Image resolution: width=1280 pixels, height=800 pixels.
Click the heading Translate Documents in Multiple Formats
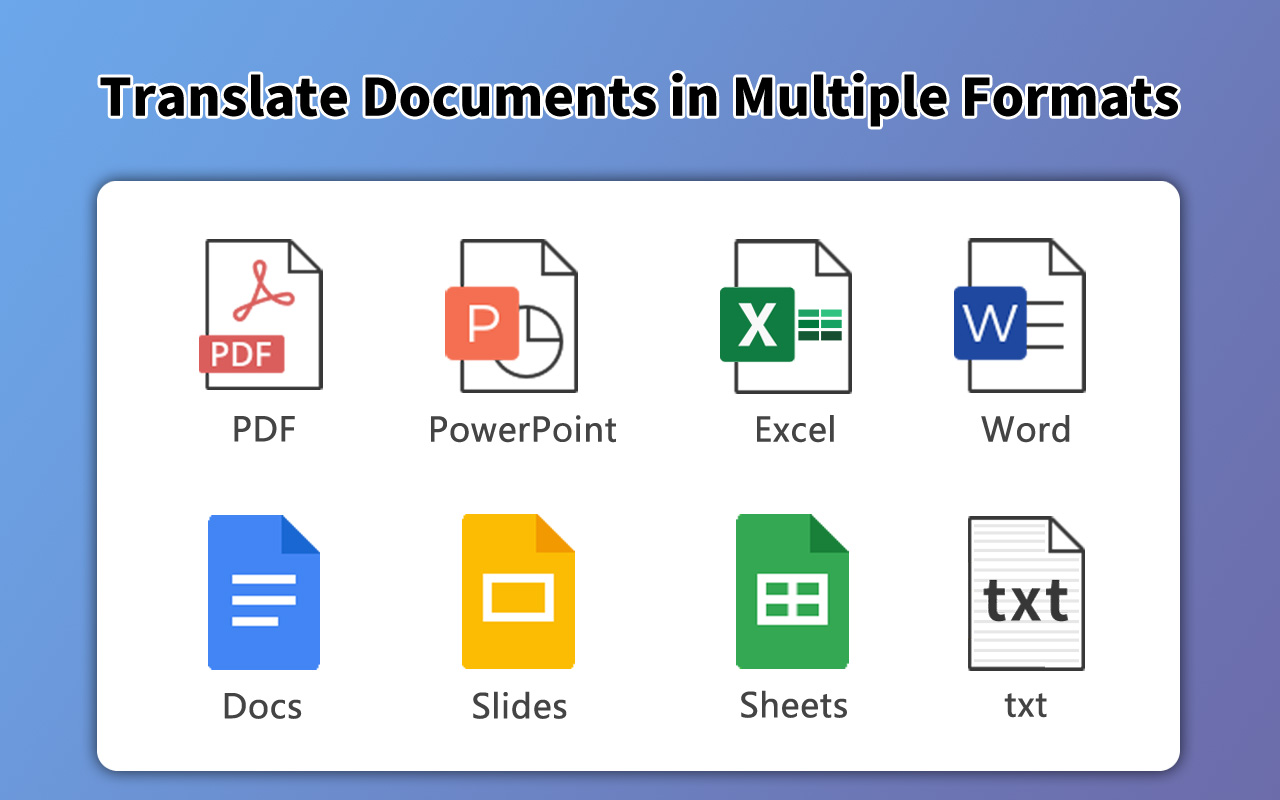coord(640,97)
